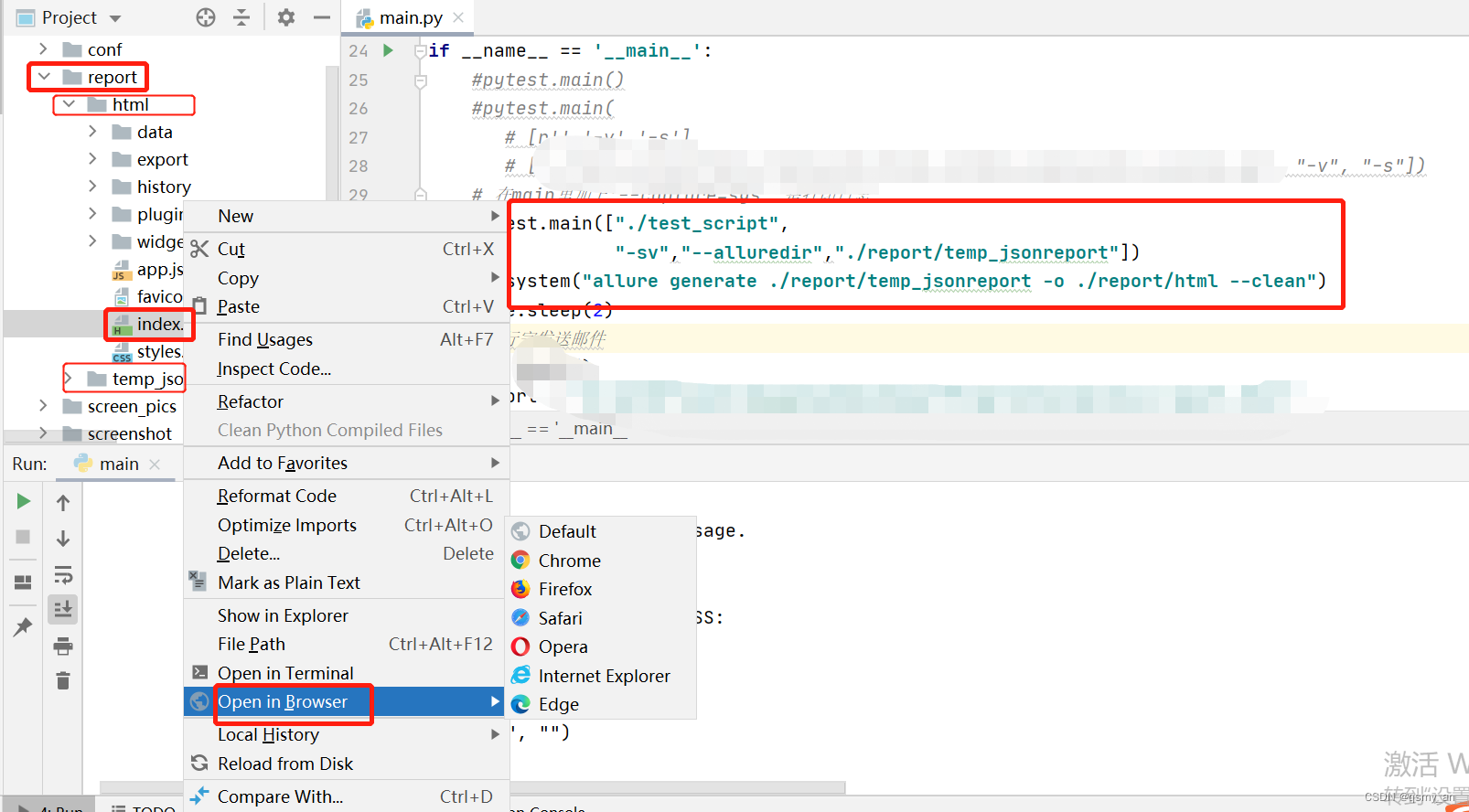
Task: Toggle soft-wrap in Run console
Action: pyautogui.click(x=63, y=575)
